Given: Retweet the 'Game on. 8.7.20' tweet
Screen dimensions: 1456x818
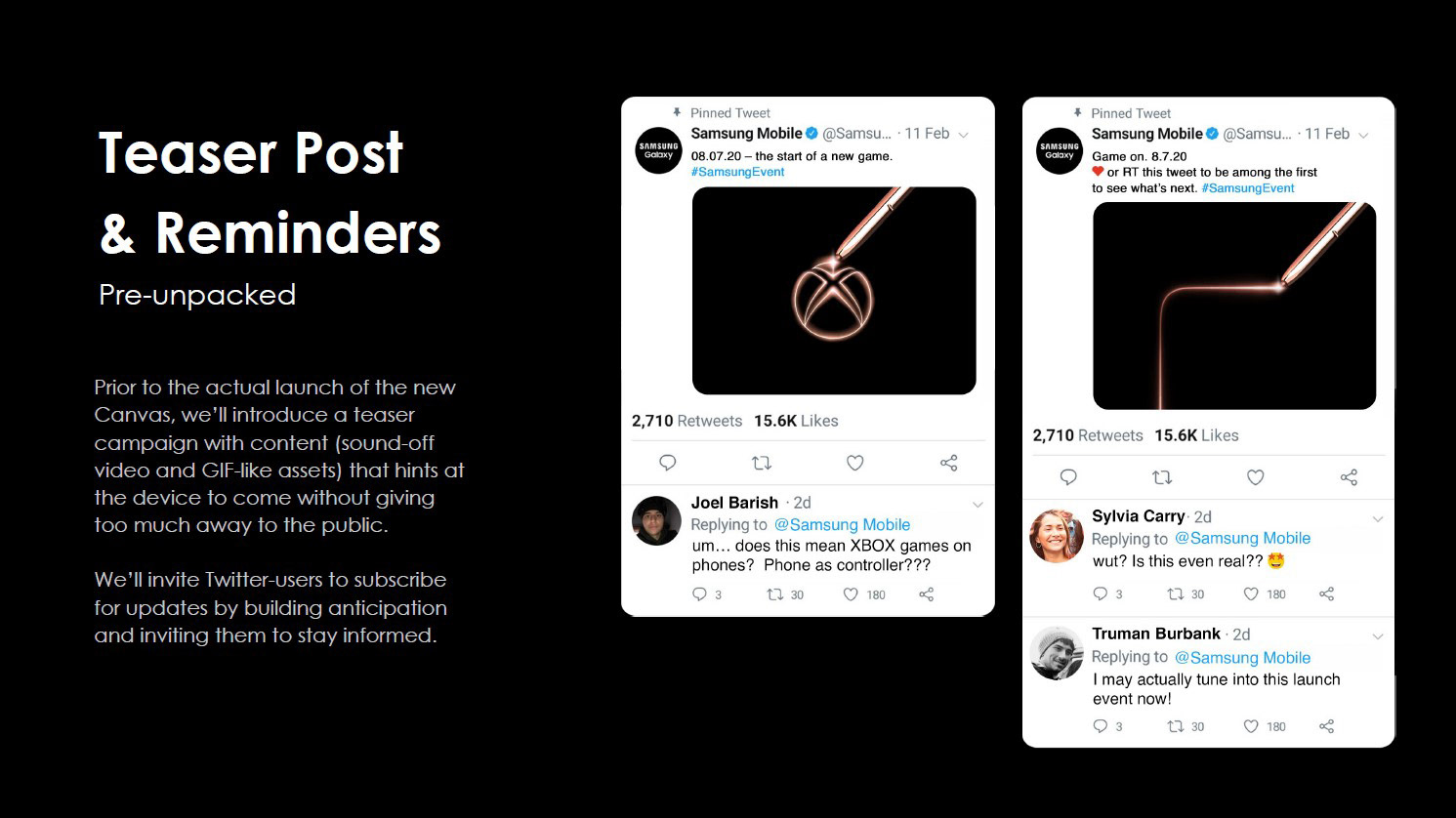Looking at the screenshot, I should 1162,477.
